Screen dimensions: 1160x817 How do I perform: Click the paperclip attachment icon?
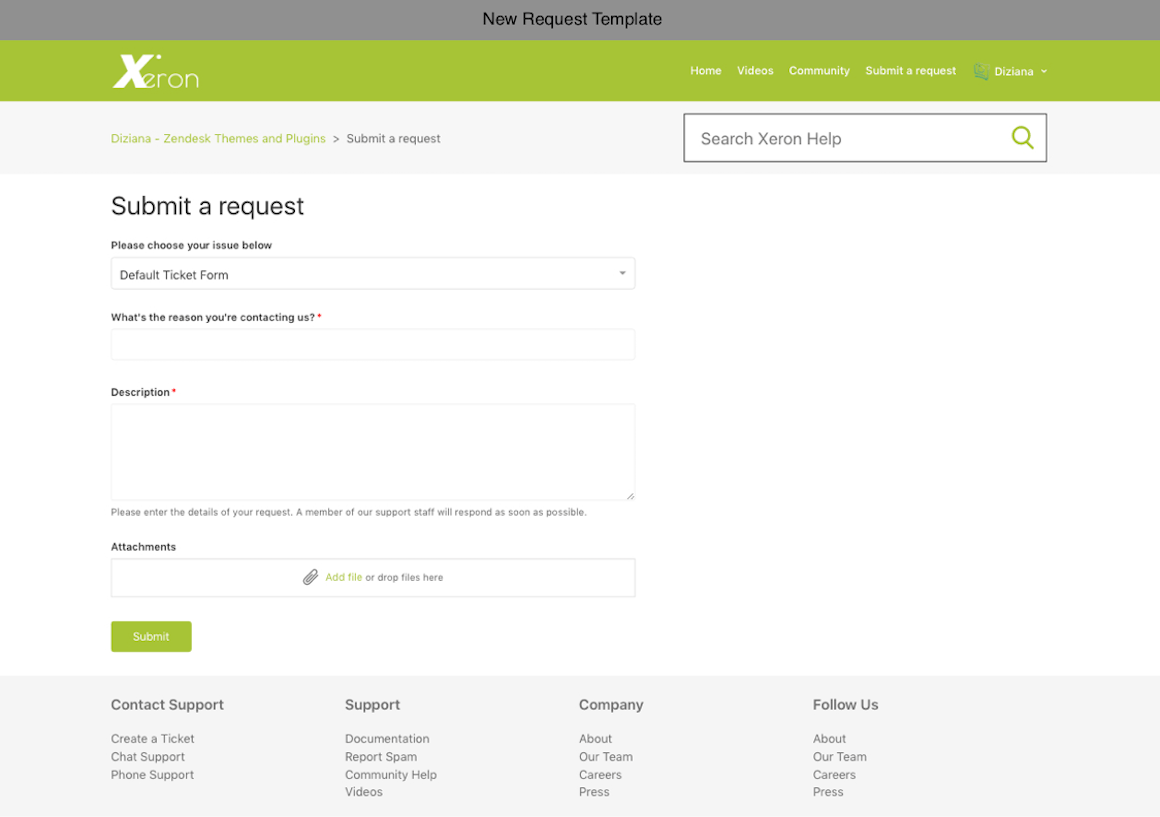pyautogui.click(x=311, y=578)
